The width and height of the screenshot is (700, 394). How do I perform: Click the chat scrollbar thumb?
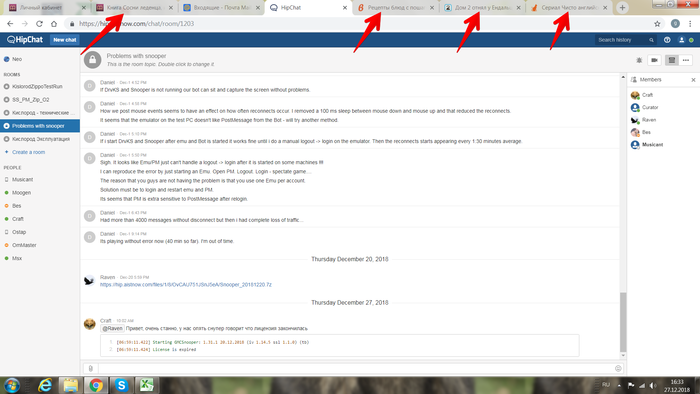[x=623, y=322]
